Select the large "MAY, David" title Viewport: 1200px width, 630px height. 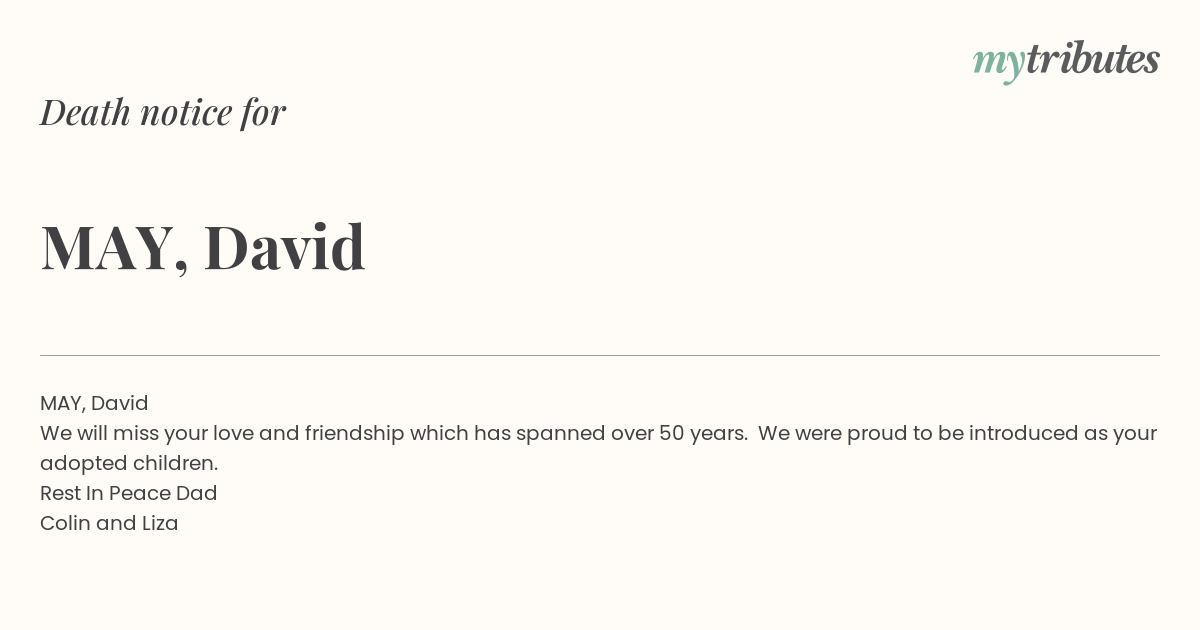click(203, 247)
